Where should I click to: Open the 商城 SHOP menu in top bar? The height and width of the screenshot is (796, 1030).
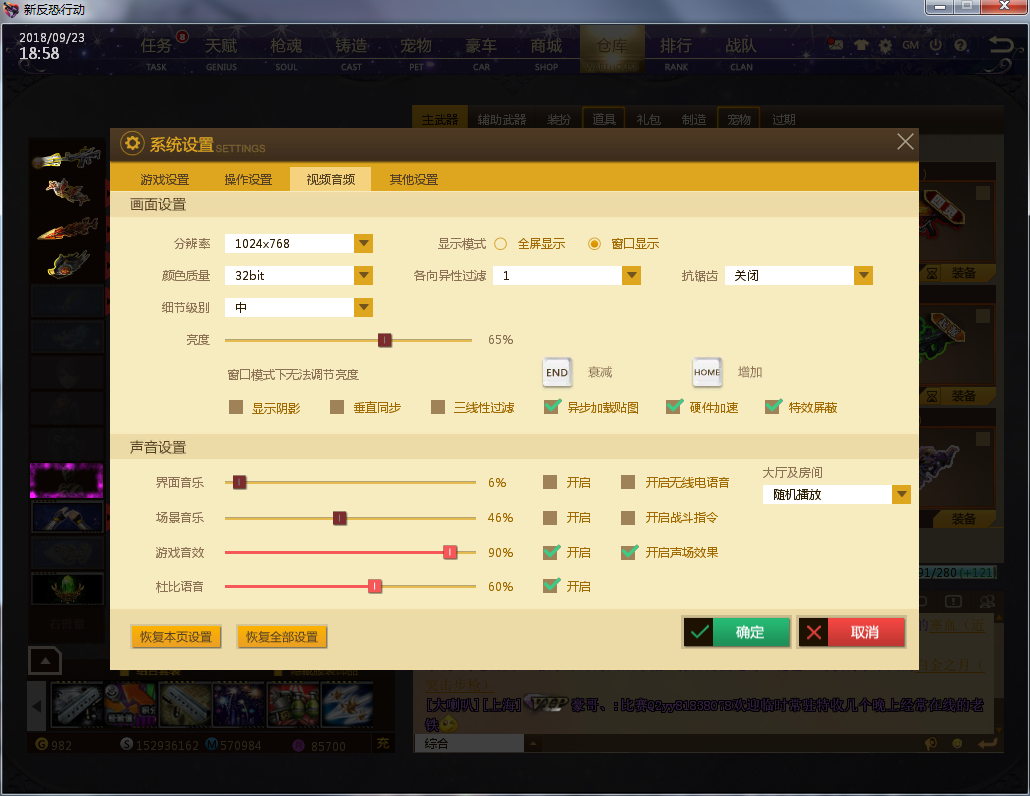click(x=547, y=53)
